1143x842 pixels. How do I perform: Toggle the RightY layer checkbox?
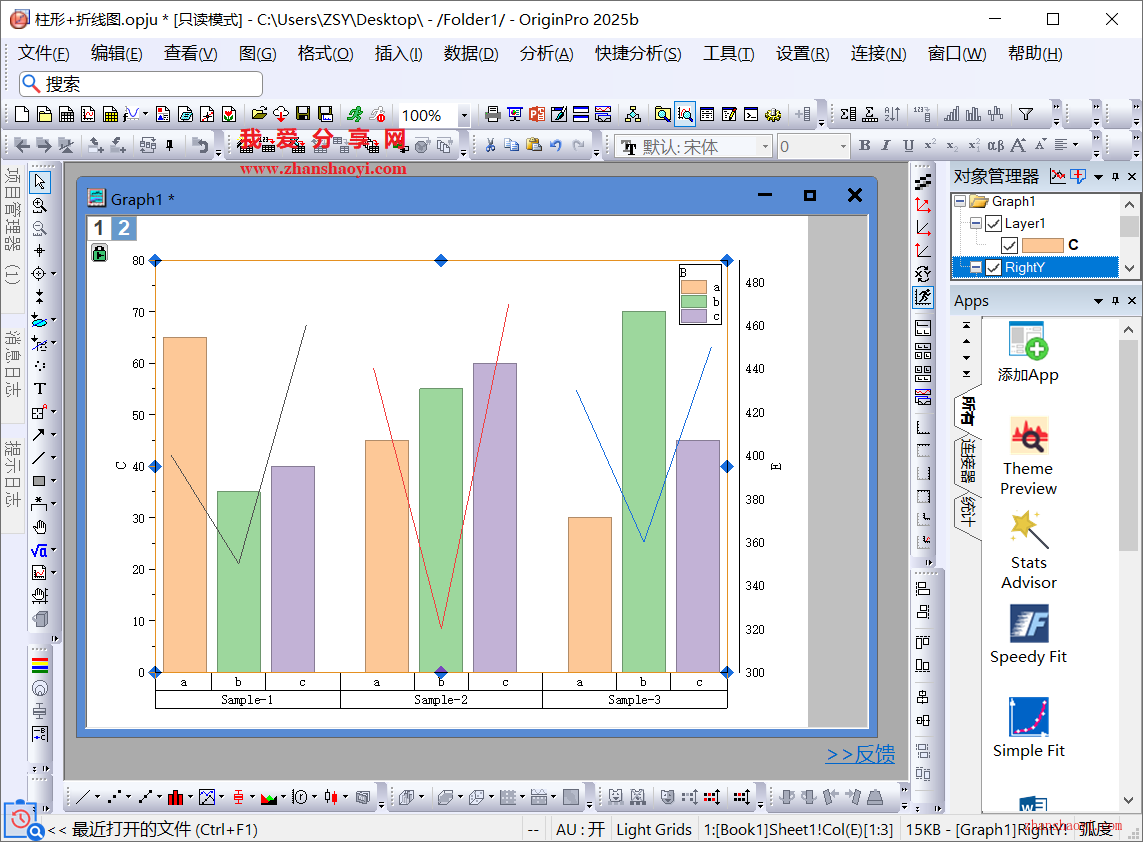993,267
